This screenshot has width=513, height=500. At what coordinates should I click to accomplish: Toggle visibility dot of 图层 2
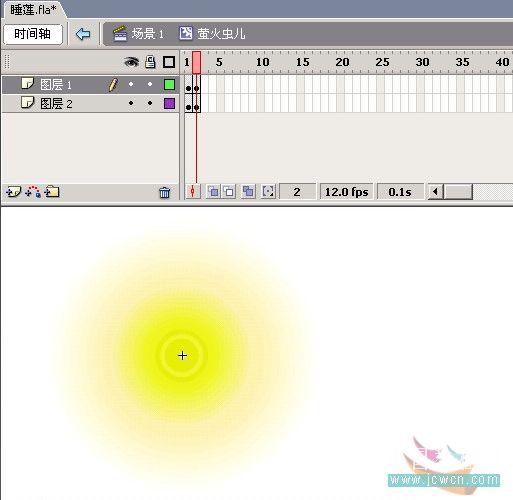(x=131, y=103)
